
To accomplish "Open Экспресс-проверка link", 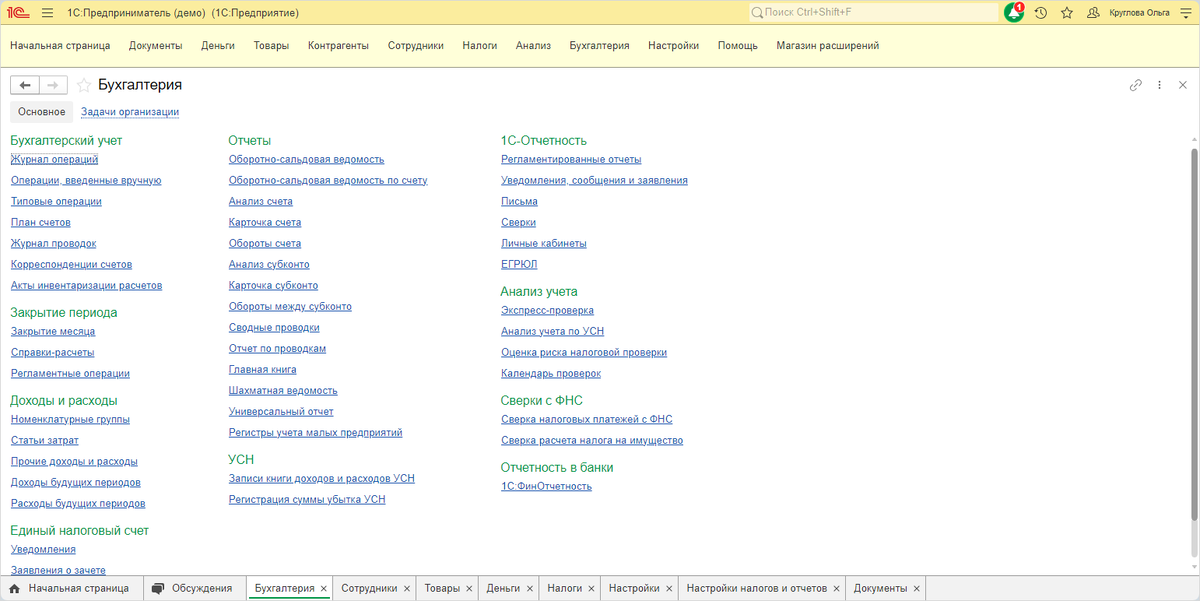I will coord(547,310).
